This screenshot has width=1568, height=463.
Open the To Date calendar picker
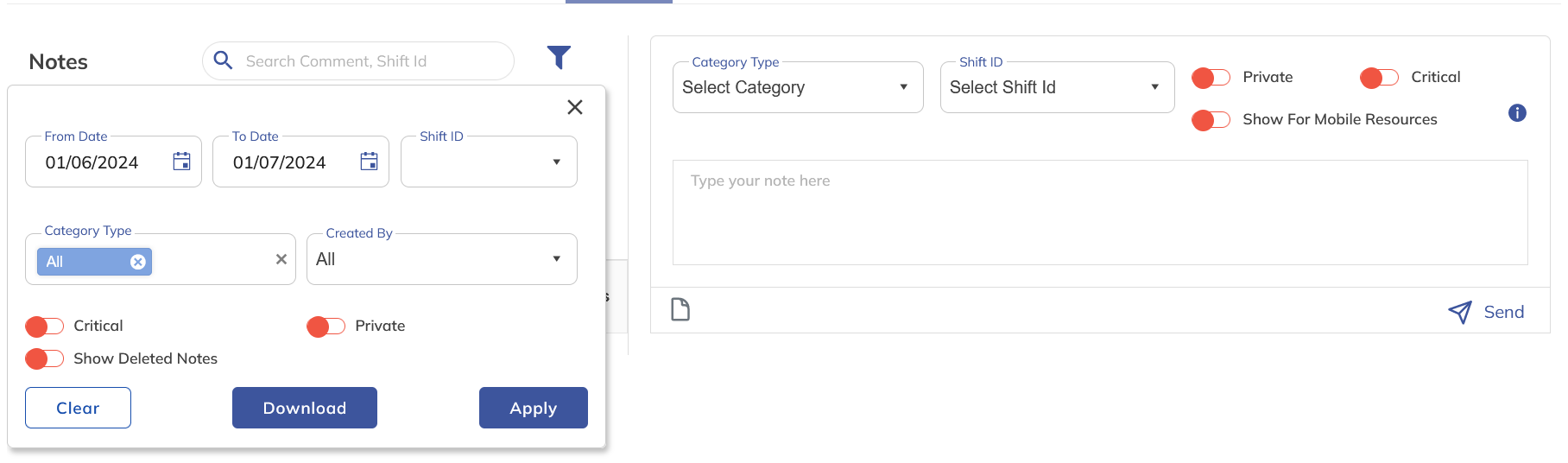(x=369, y=162)
